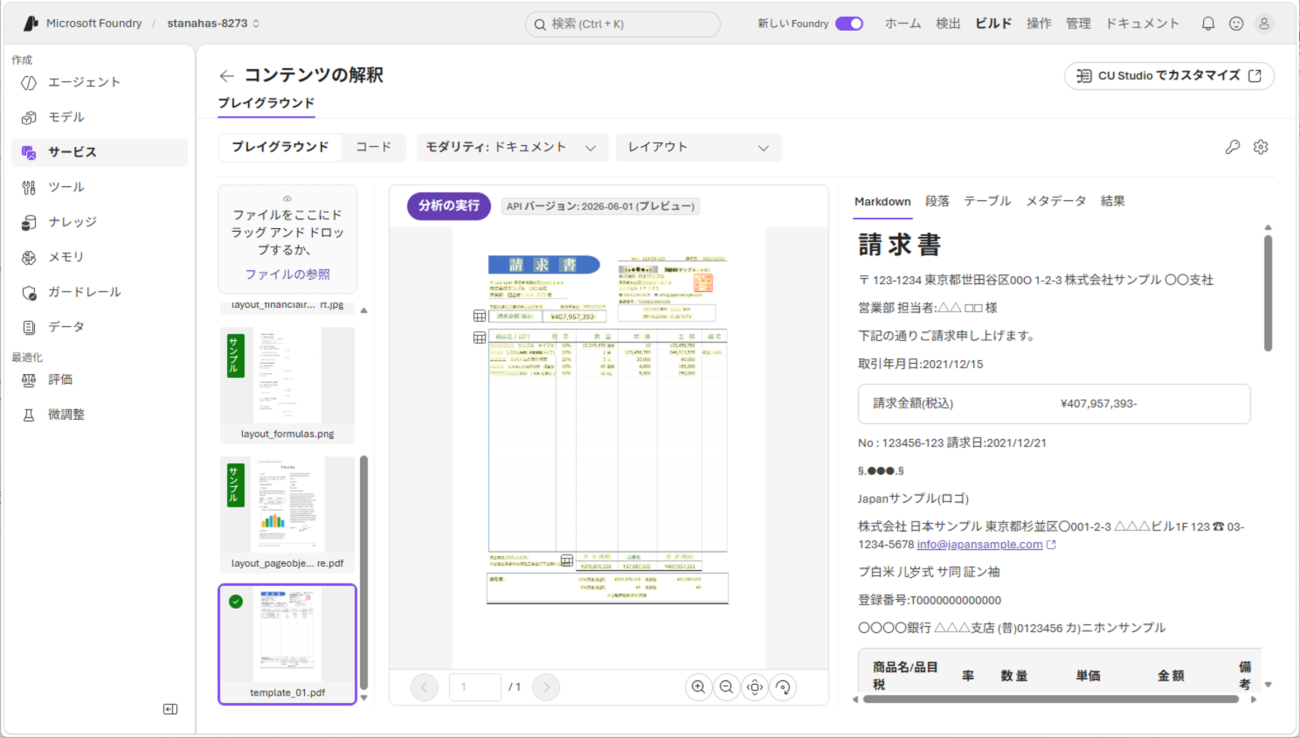Image resolution: width=1300 pixels, height=738 pixels.
Task: Open ドキュメント in top navigation
Action: click(1142, 23)
